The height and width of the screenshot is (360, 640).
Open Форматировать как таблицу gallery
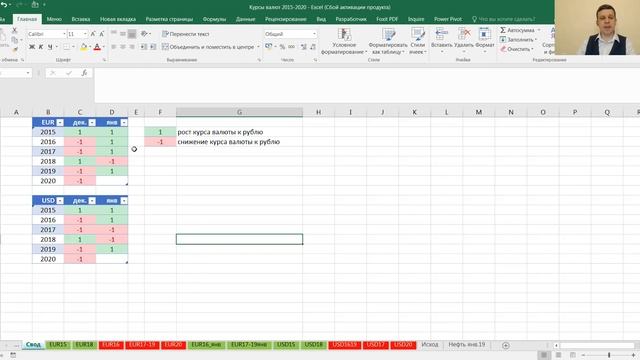(x=388, y=41)
